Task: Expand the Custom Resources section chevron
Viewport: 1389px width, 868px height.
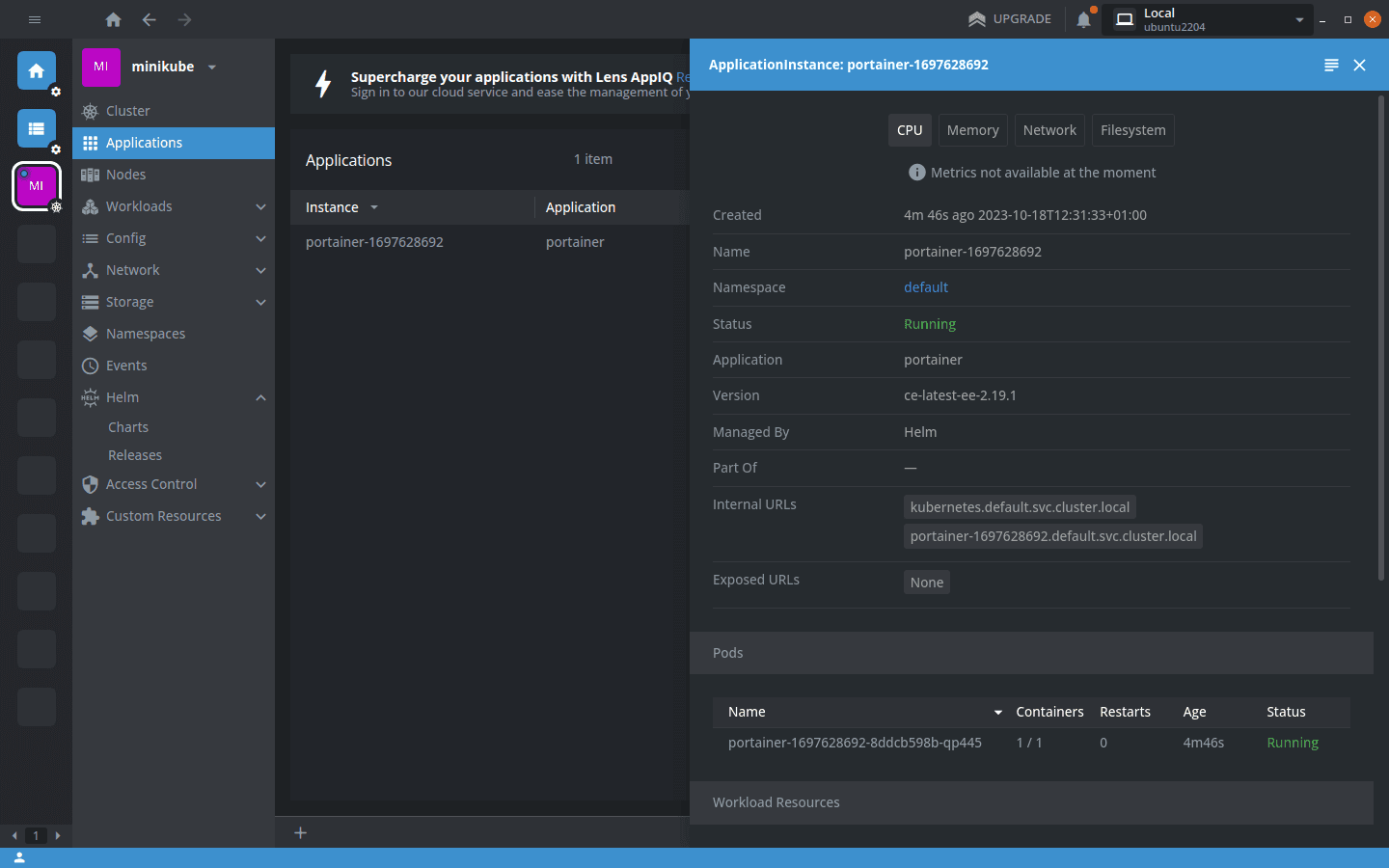Action: point(260,516)
